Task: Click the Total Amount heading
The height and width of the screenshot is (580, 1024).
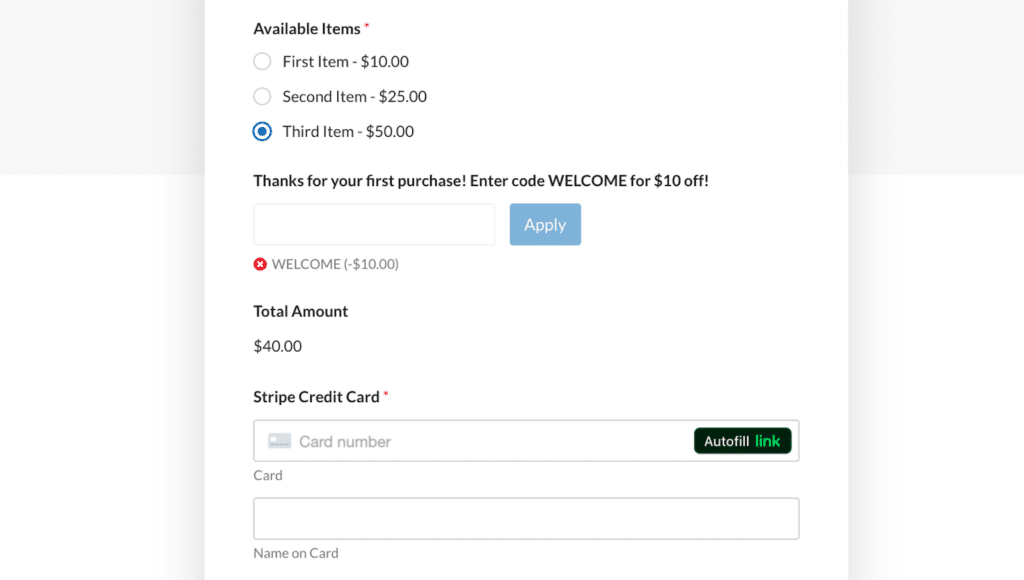Action: click(300, 311)
